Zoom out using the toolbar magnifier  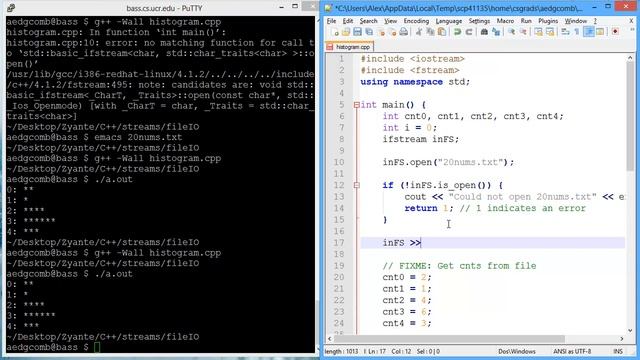coord(523,32)
